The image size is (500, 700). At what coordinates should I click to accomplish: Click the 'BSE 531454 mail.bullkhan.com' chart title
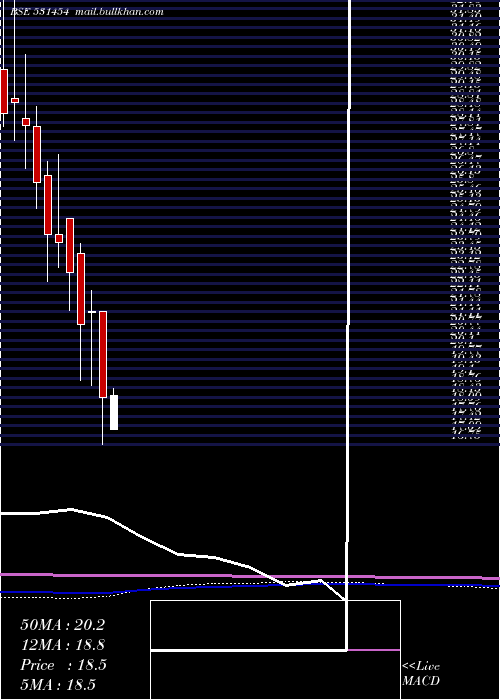(87, 12)
